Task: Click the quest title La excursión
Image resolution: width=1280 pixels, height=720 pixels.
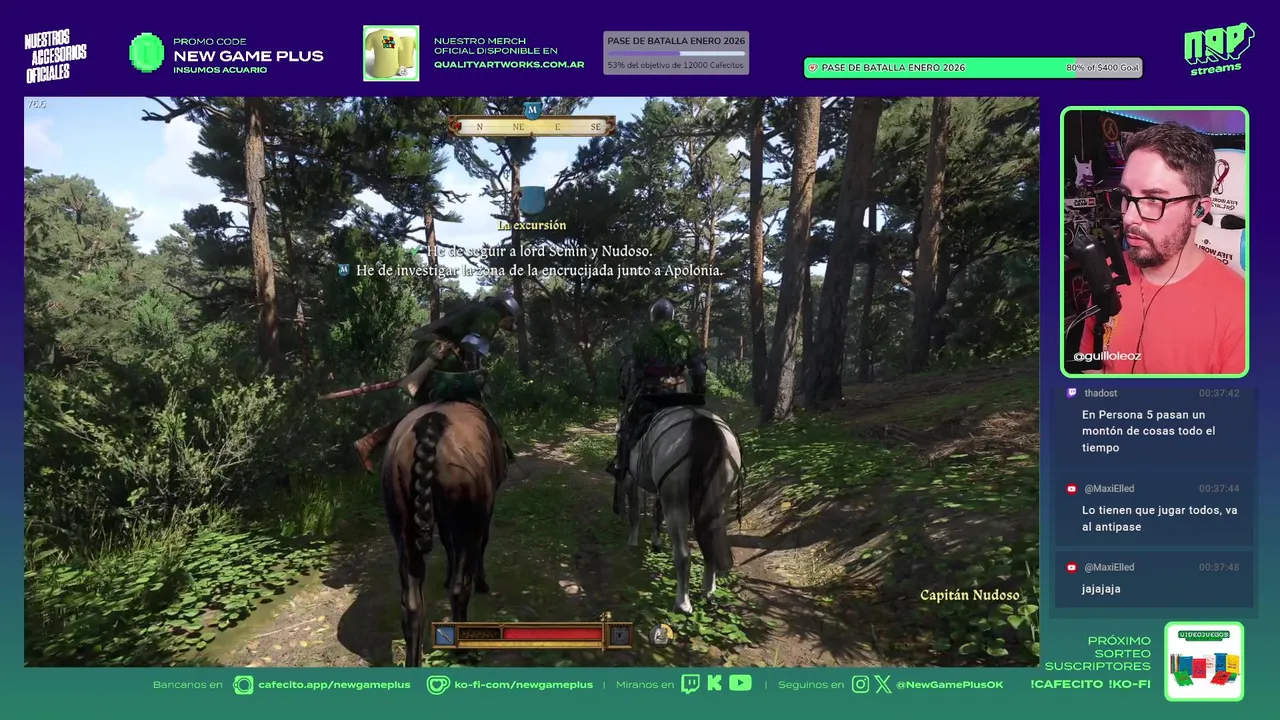Action: (x=532, y=225)
